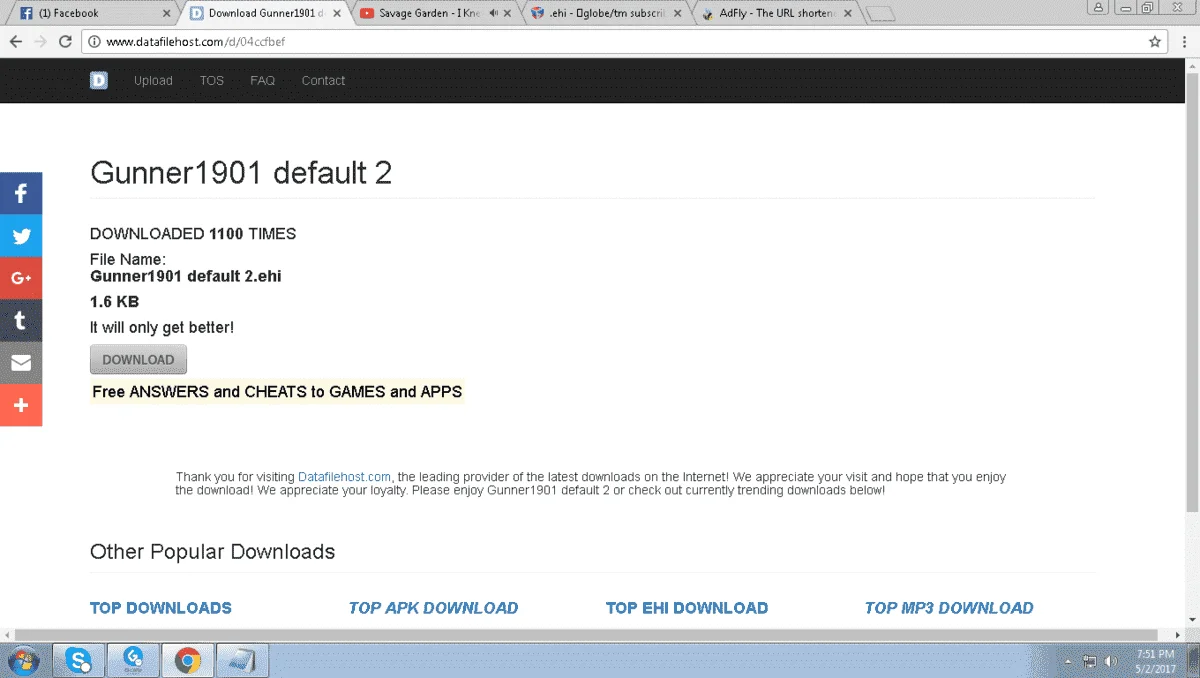Viewport: 1200px width, 678px height.
Task: Mute audio icon on Savage Garden tab
Action: [492, 13]
